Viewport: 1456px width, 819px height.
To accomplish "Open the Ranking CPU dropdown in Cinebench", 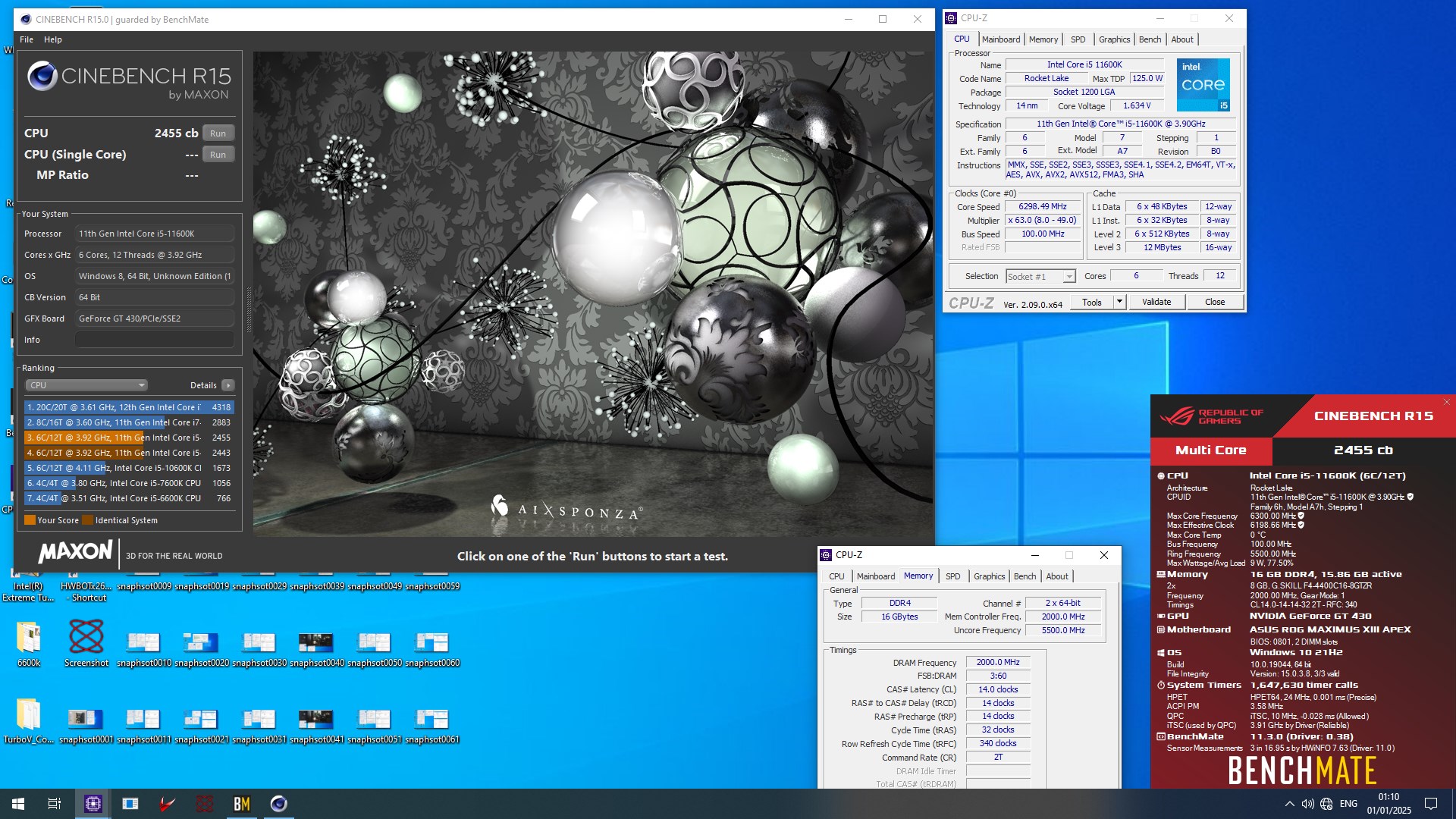I will point(86,385).
